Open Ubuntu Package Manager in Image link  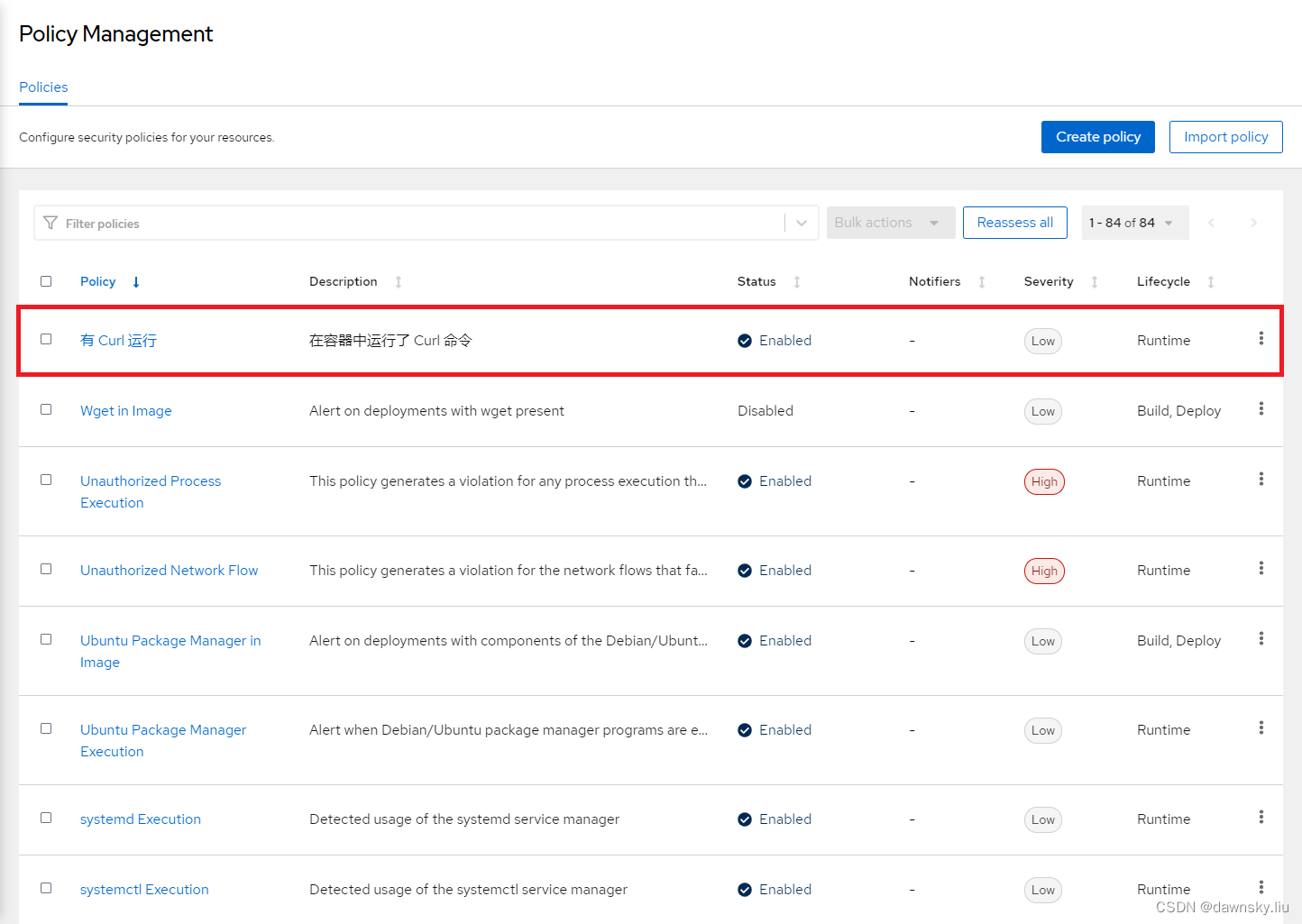(x=170, y=652)
